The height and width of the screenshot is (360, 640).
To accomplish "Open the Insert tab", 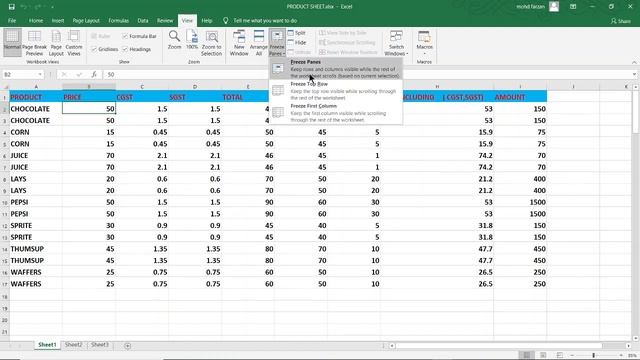I will tap(58, 20).
